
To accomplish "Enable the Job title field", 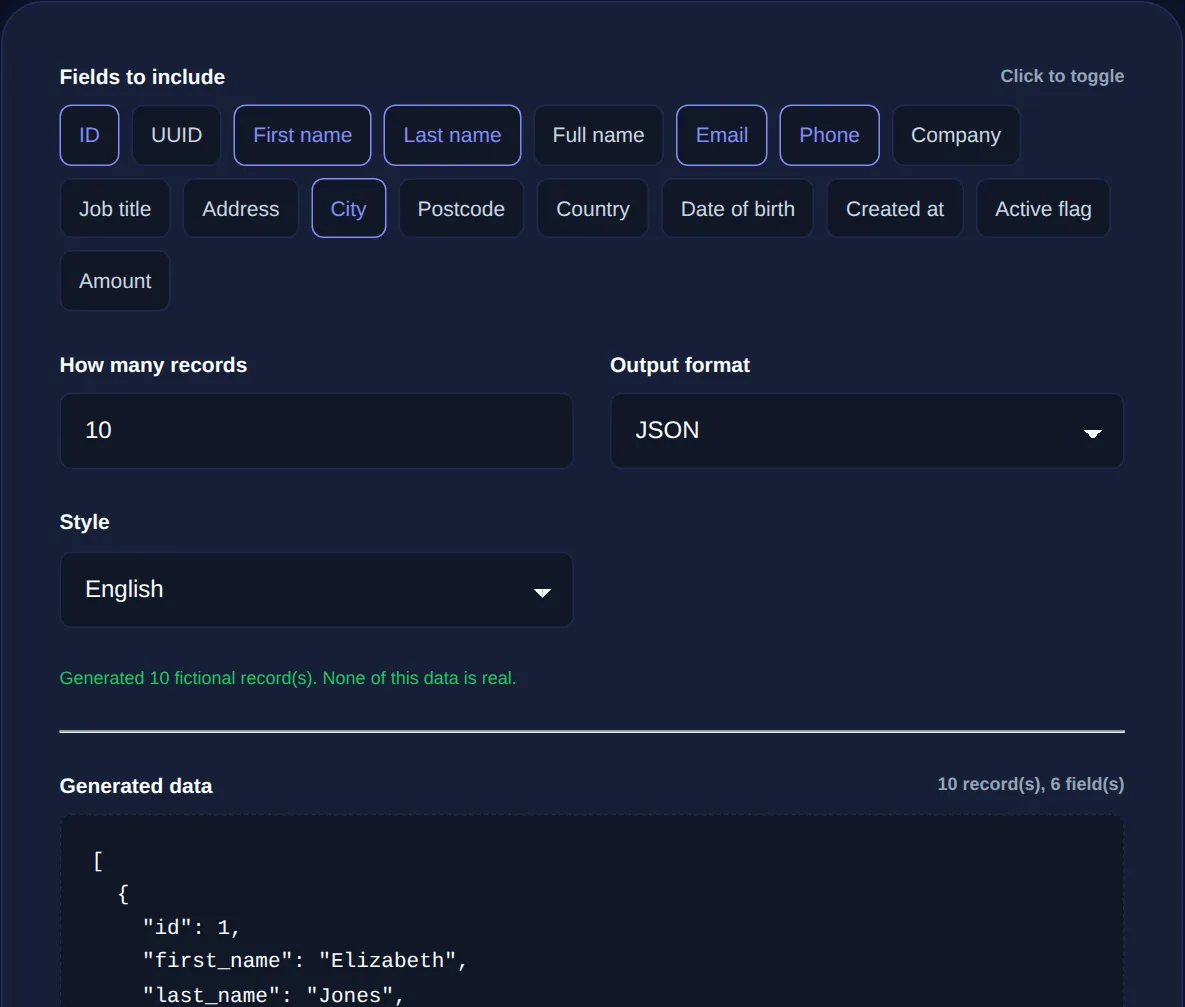I will tap(115, 209).
